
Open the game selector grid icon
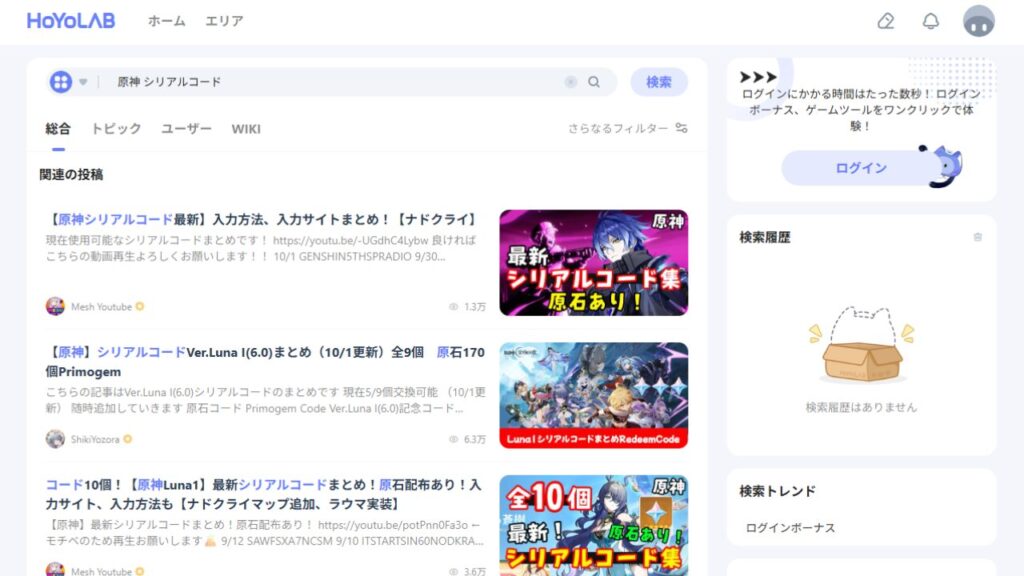(62, 81)
